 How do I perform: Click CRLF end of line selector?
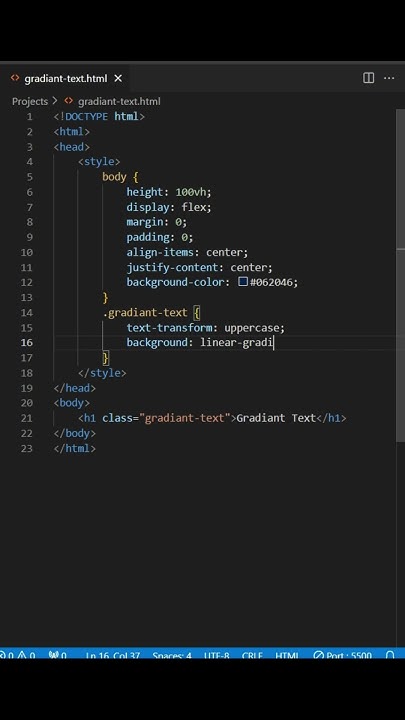click(252, 655)
